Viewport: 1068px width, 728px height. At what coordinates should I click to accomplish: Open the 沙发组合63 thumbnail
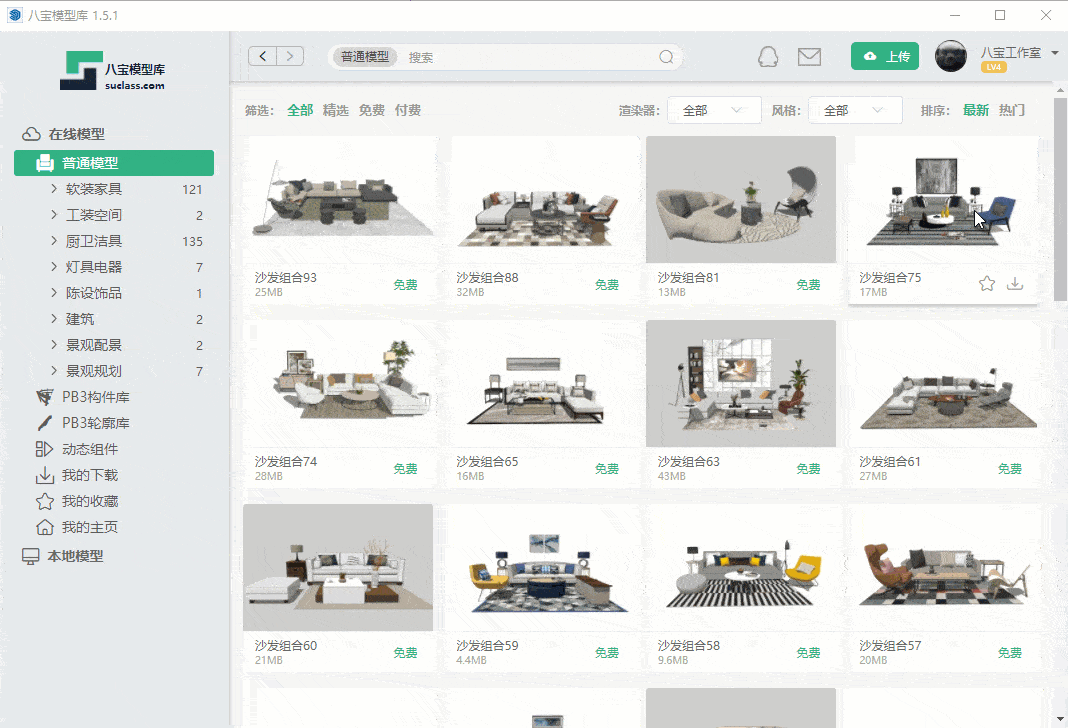(x=740, y=383)
